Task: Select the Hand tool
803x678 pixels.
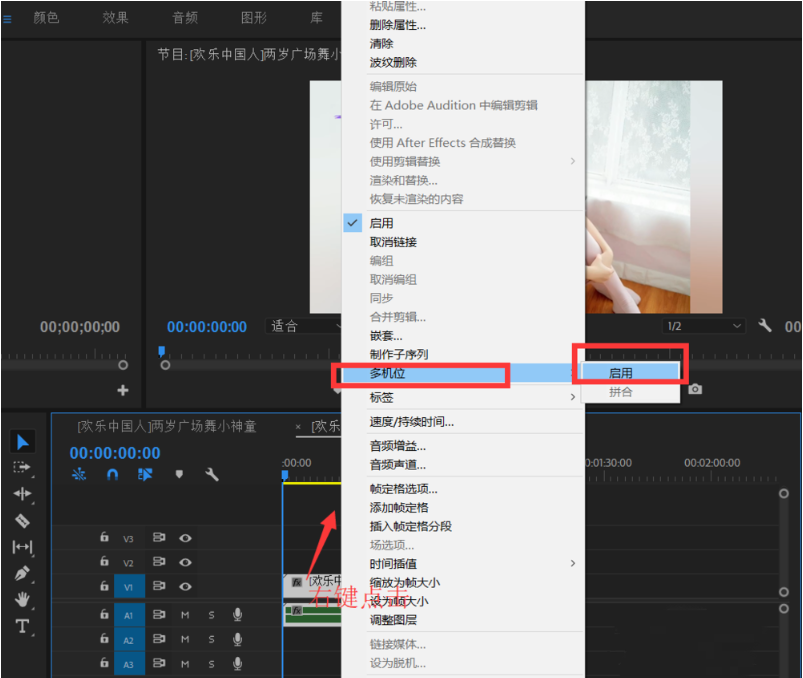Action: (x=22, y=599)
